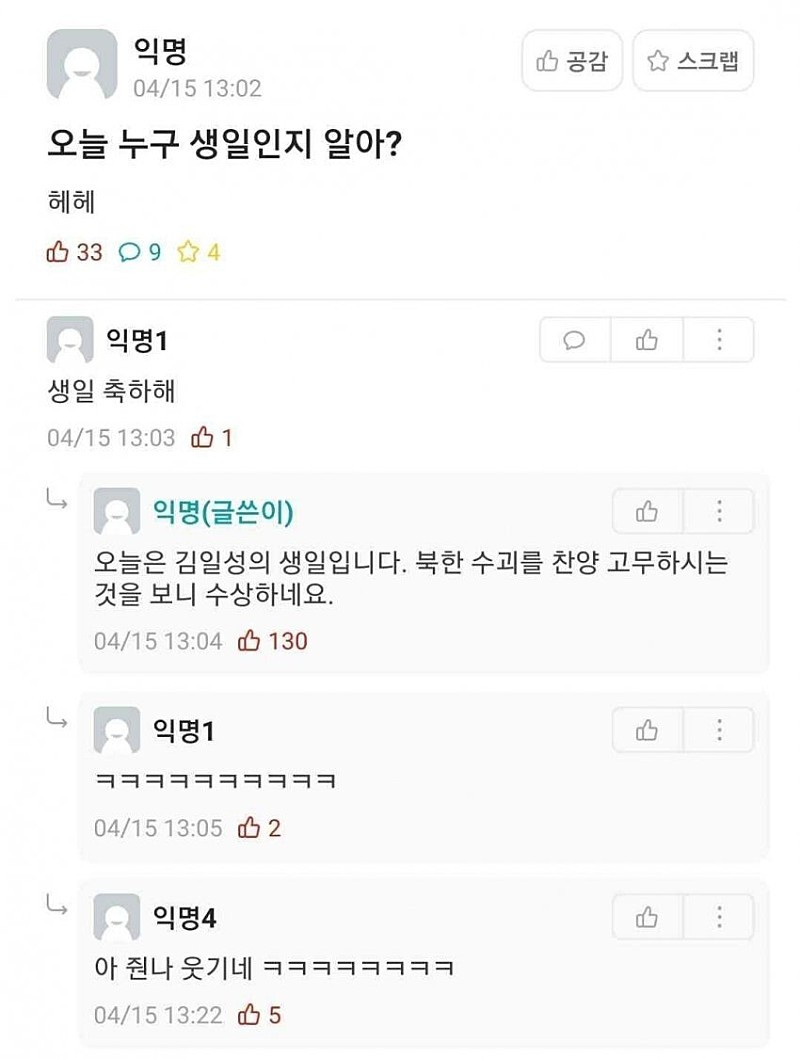Viewport: 800px width, 1059px height.
Task: Click the 스크랩 scrap button
Action: [x=693, y=61]
